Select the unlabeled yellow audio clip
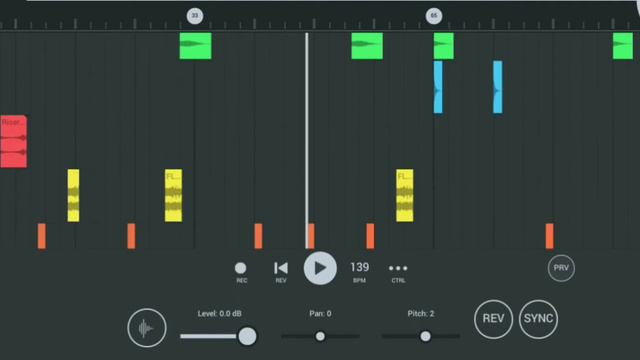This screenshot has height=360, width=640. pyautogui.click(x=73, y=196)
